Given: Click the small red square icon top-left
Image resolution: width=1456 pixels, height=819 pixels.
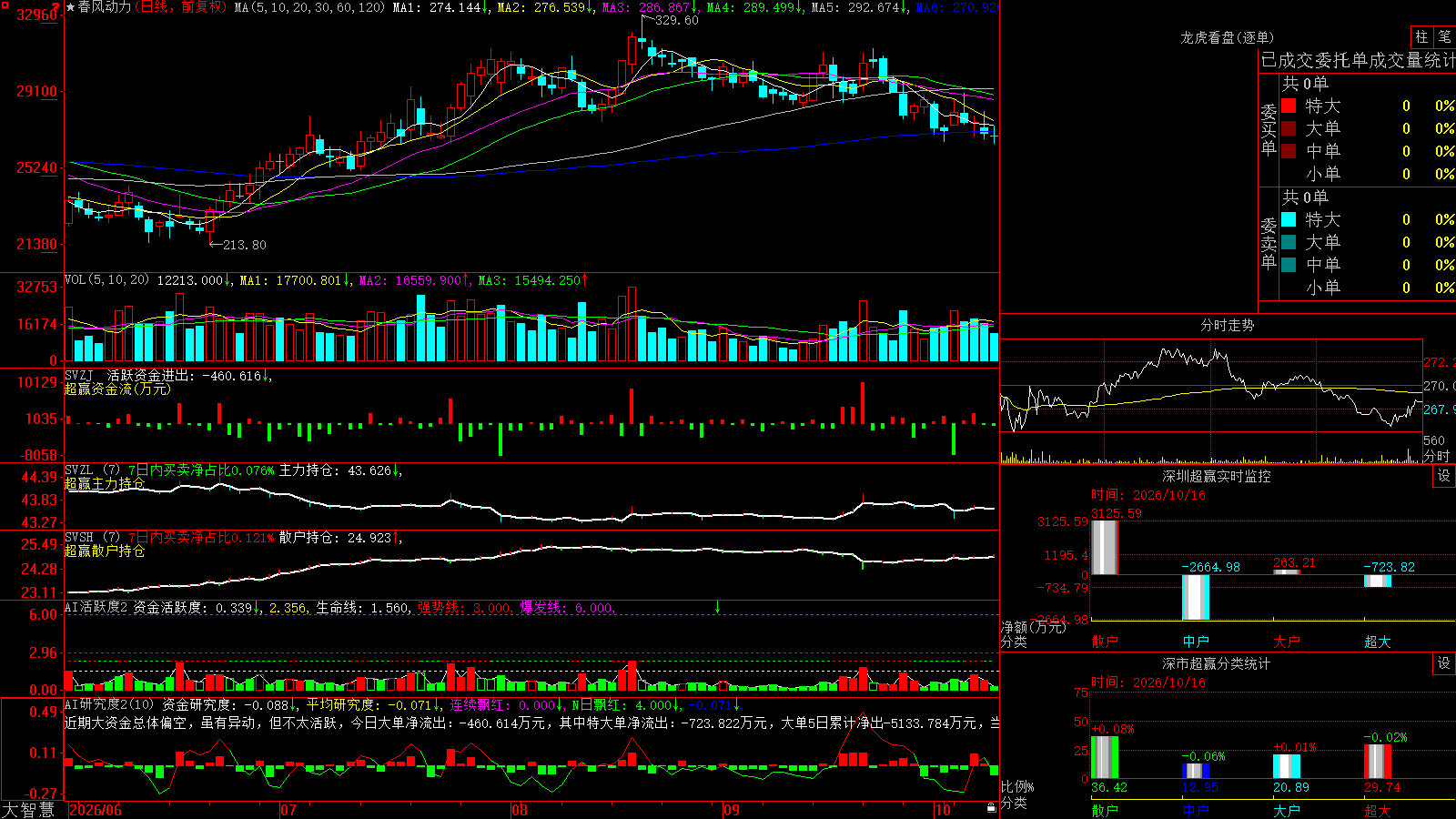Looking at the screenshot, I should [x=5, y=5].
